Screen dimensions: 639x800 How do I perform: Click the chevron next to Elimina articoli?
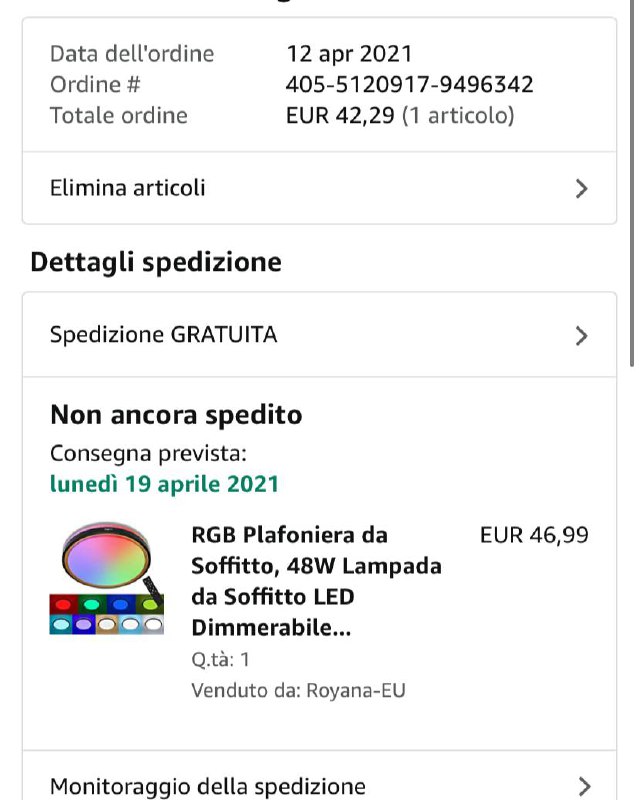point(581,188)
